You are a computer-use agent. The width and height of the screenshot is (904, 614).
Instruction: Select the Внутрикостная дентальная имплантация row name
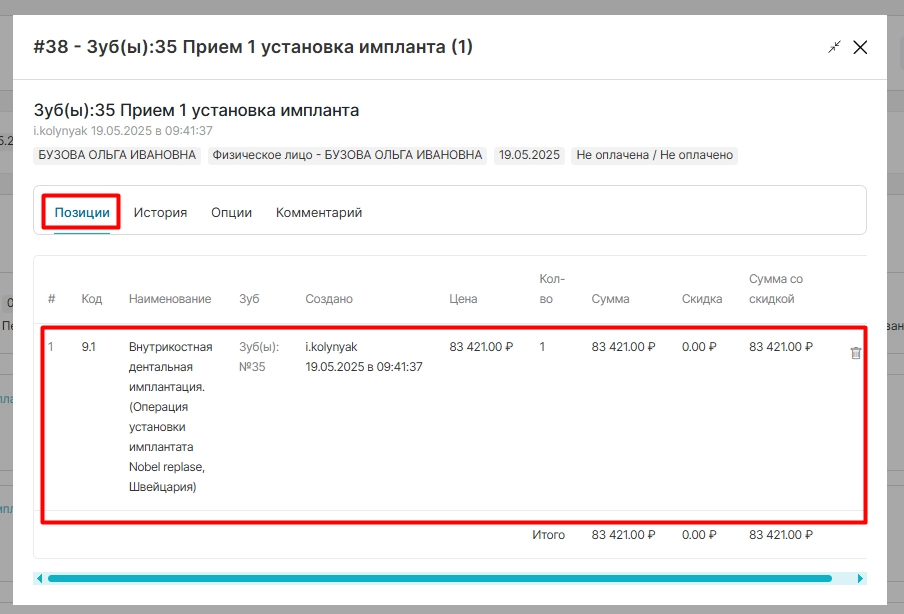pyautogui.click(x=171, y=417)
